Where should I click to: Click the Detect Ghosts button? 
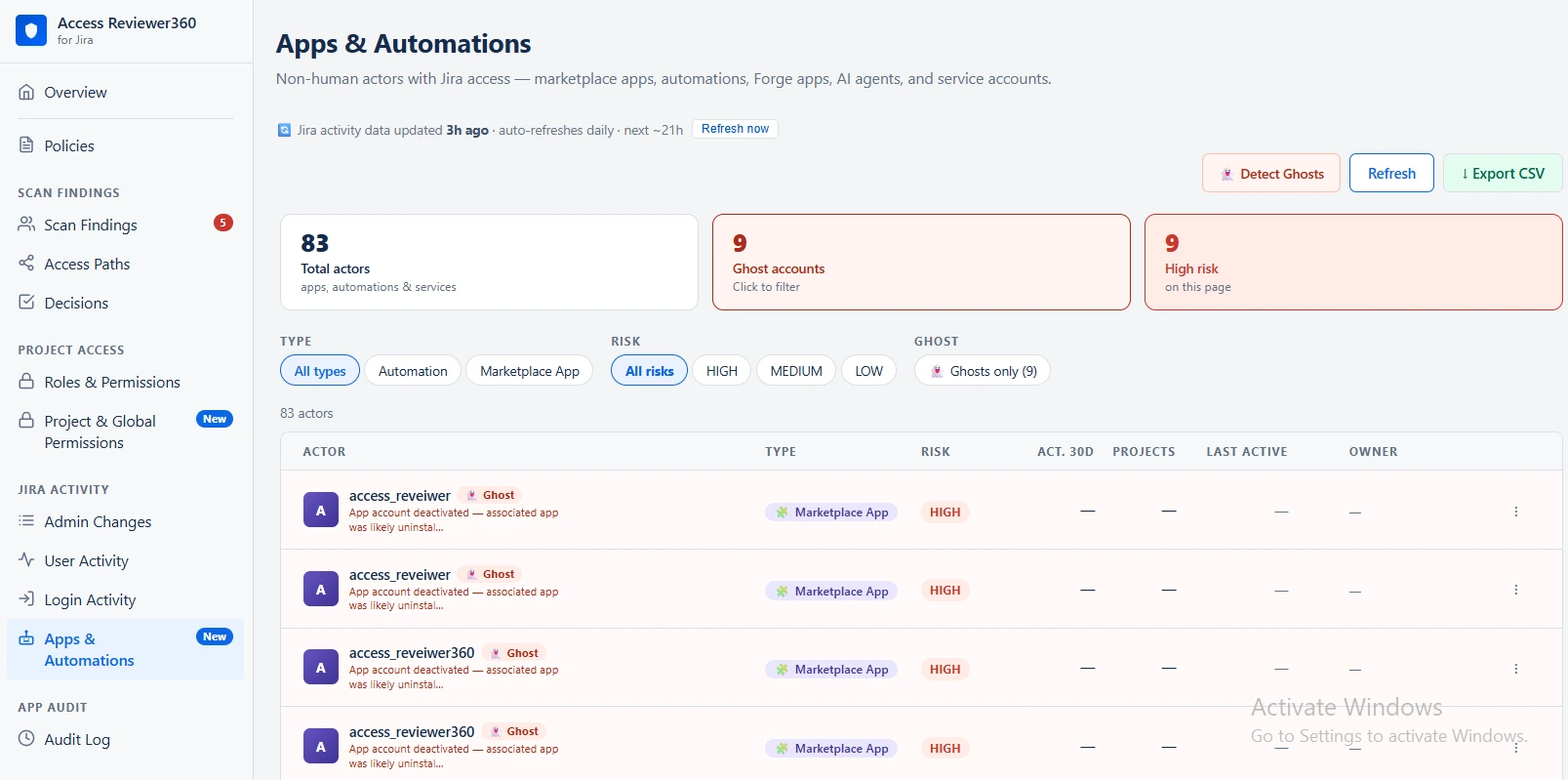pos(1271,173)
